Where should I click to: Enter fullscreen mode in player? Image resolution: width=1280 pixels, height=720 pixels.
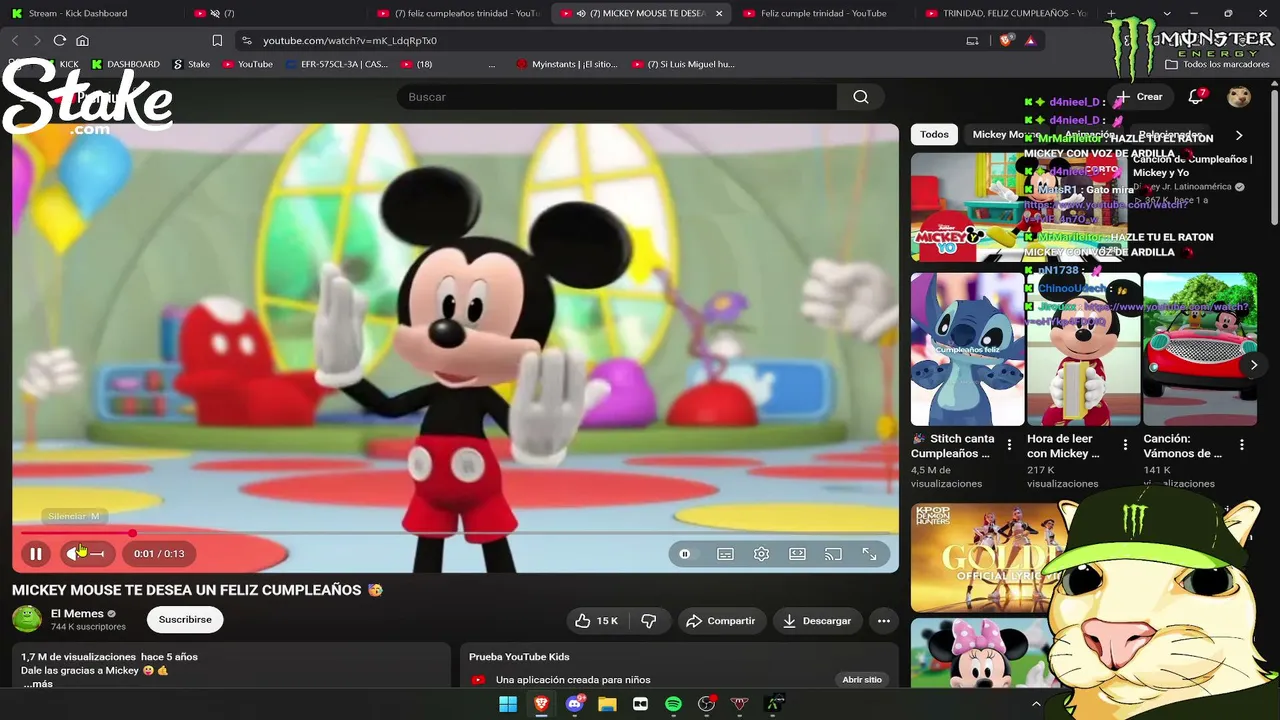tap(869, 554)
